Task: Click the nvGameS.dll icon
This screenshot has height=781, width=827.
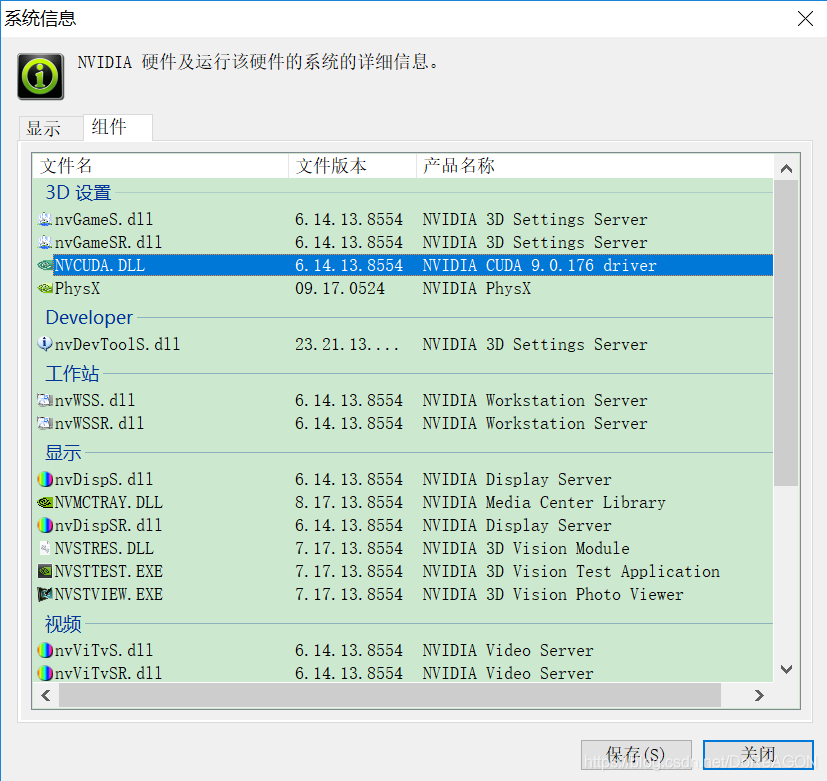Action: tap(45, 219)
